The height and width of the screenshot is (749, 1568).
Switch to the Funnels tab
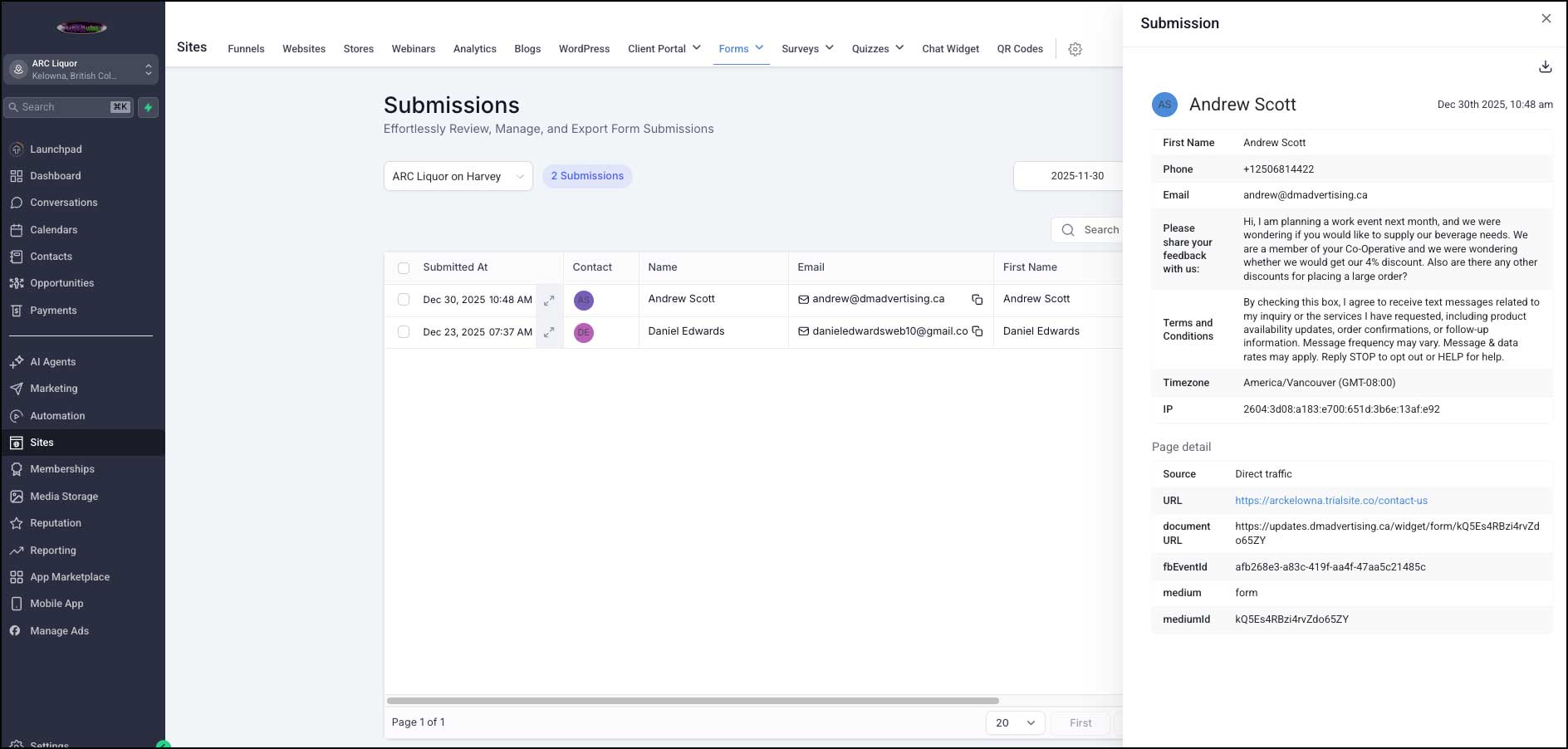246,49
